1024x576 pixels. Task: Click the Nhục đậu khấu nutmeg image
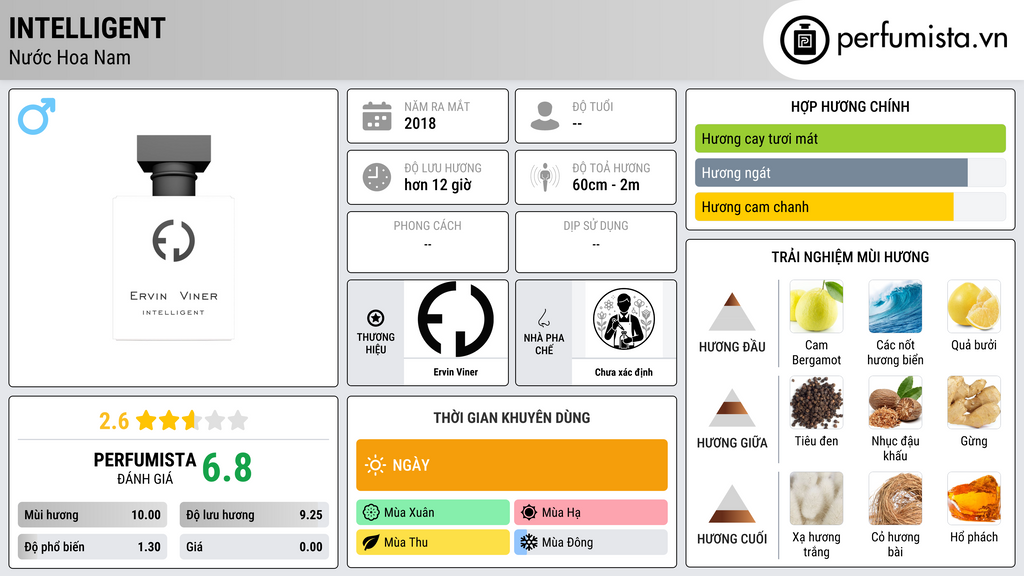pos(895,402)
